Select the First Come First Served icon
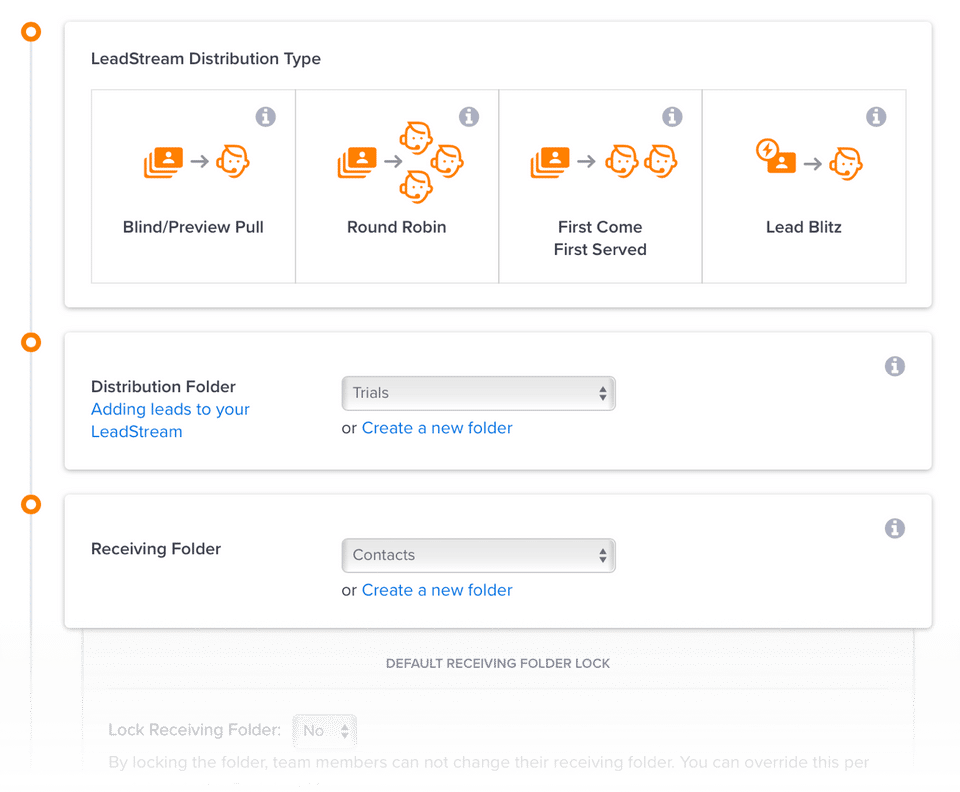Viewport: 960px width, 792px height. (603, 161)
